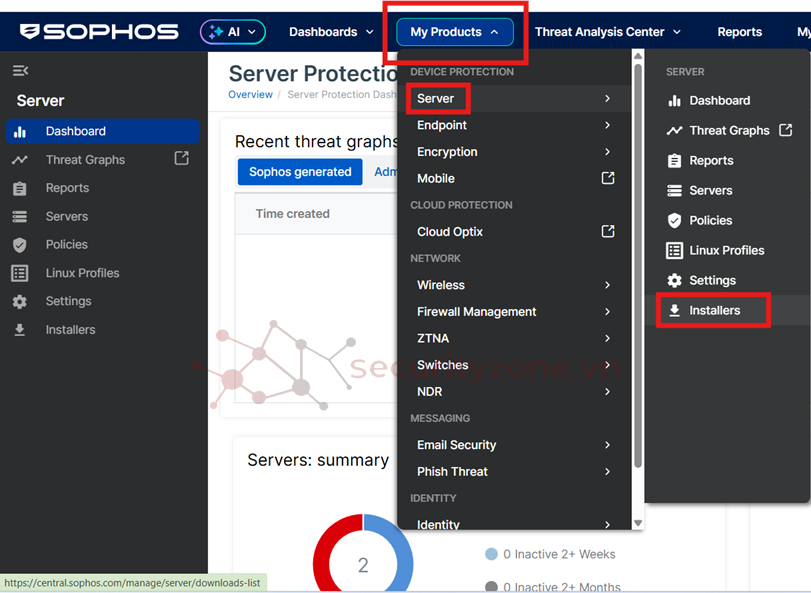Image resolution: width=811 pixels, height=593 pixels.
Task: Click the Overview breadcrumb link
Action: pos(250,95)
